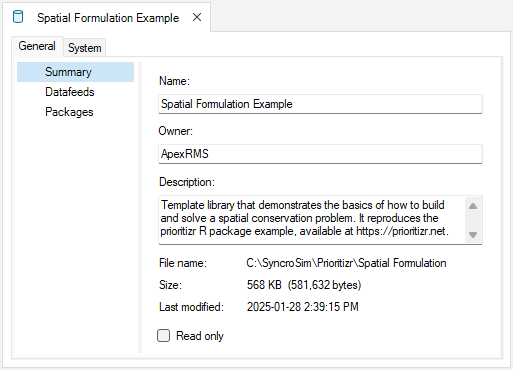Click into the Description text box
Viewport: 513px width, 370px height.
coord(312,220)
